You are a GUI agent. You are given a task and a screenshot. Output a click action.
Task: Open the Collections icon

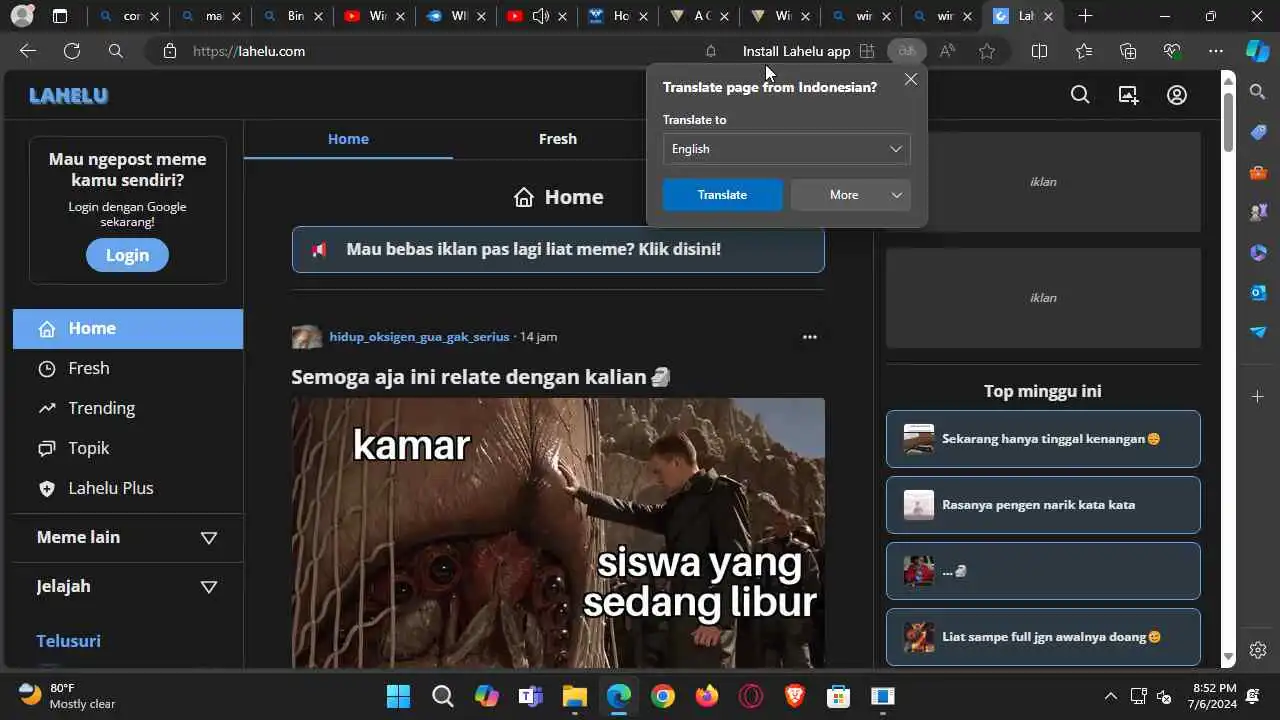[x=1128, y=51]
